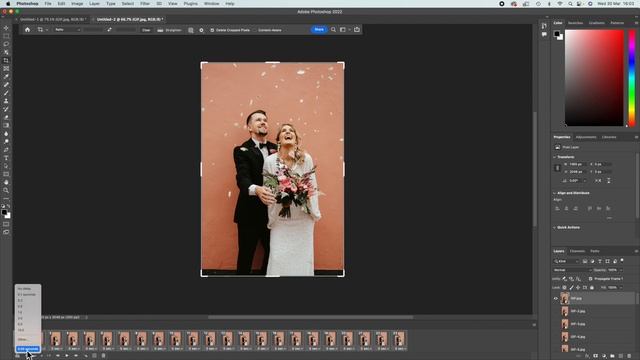Viewport: 640px width, 360px height.
Task: Select the Rectangular Marquee tool
Action: pyautogui.click(x=6, y=36)
